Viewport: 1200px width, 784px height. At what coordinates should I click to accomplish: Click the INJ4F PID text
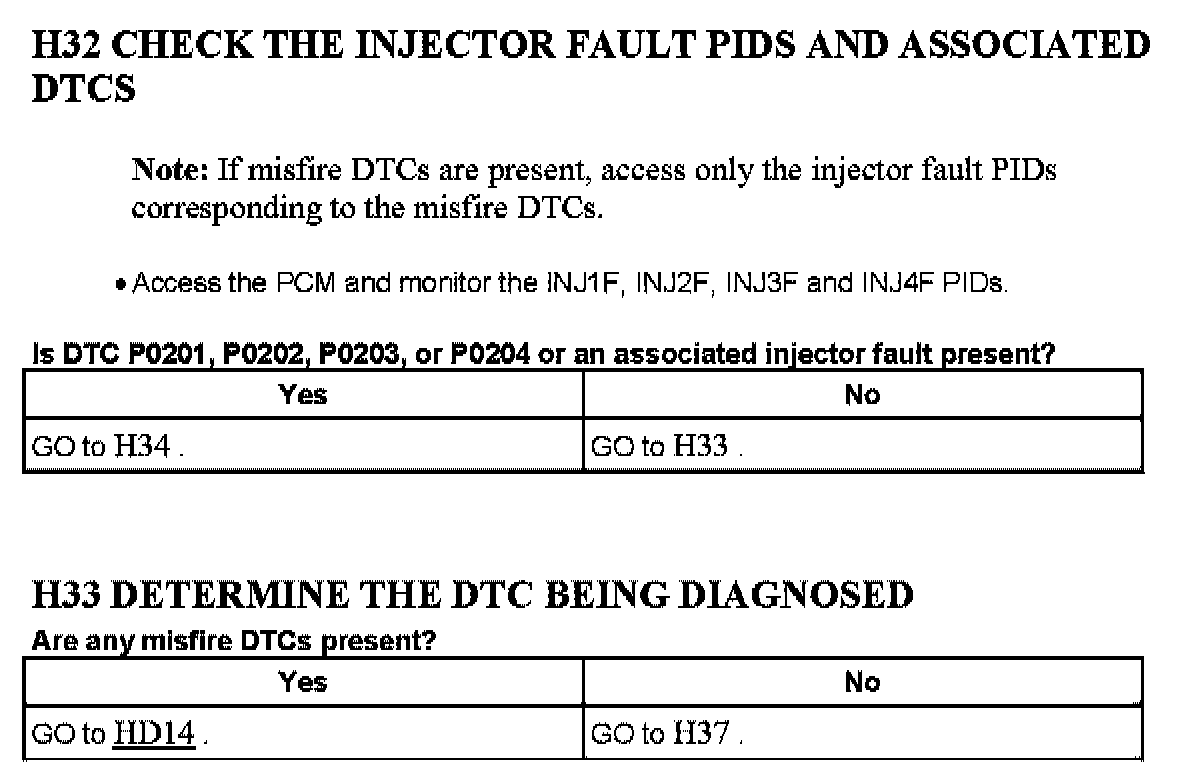(889, 283)
